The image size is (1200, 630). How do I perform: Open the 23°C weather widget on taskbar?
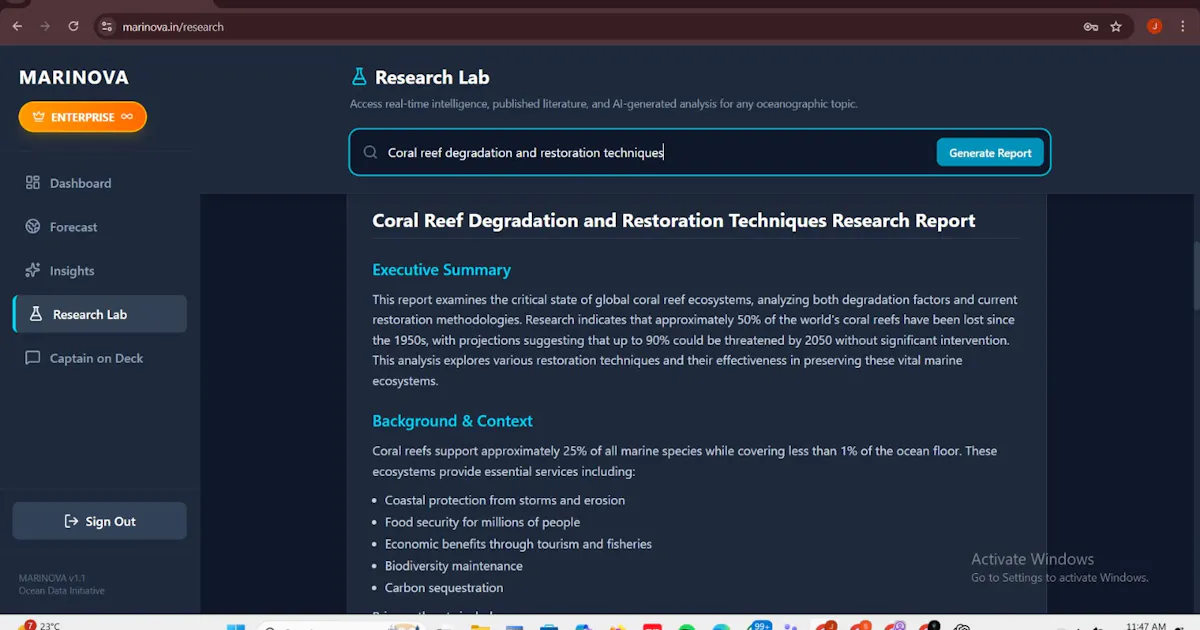(40, 626)
